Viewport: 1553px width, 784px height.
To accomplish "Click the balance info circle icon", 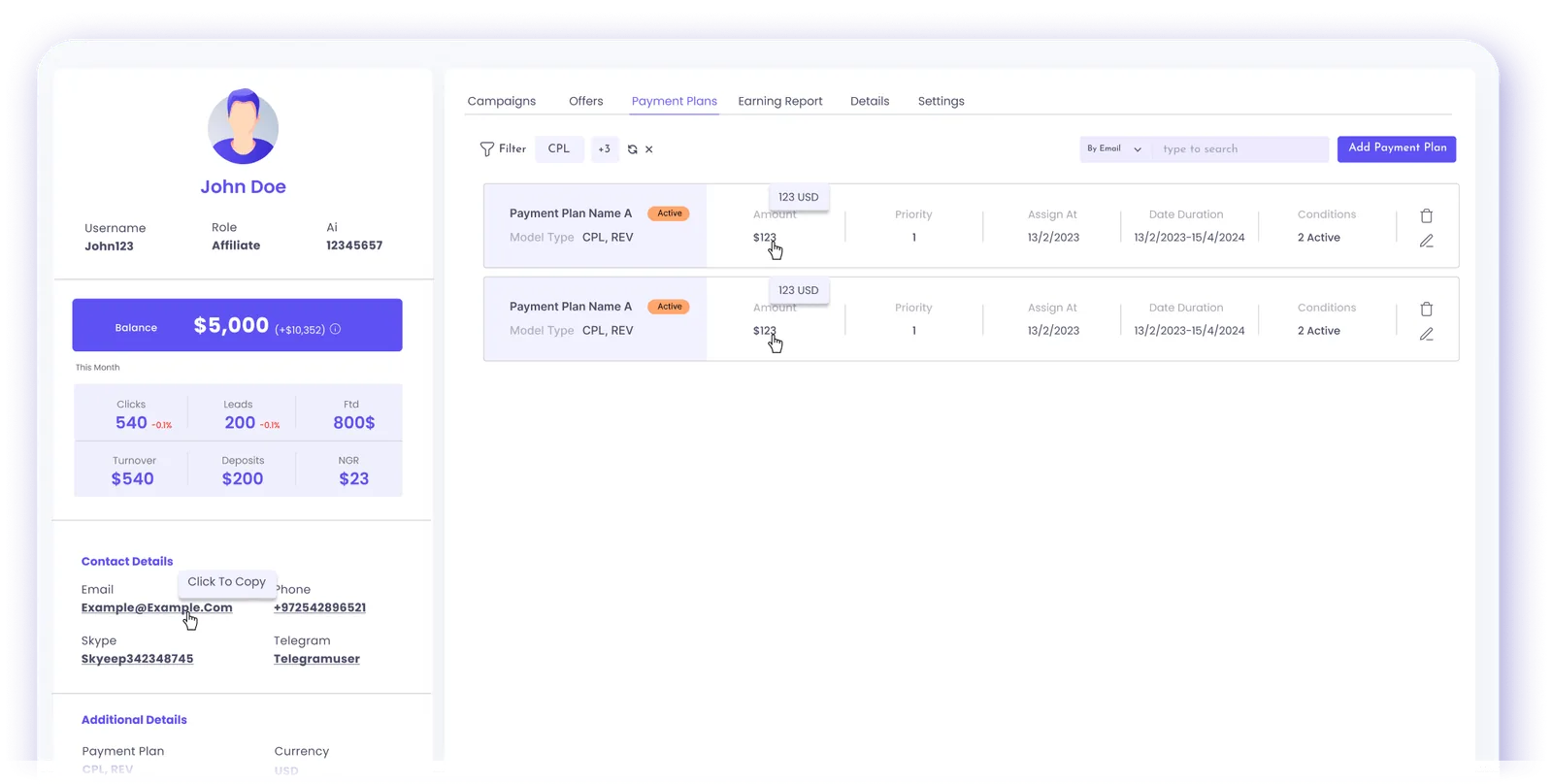I will click(x=335, y=329).
